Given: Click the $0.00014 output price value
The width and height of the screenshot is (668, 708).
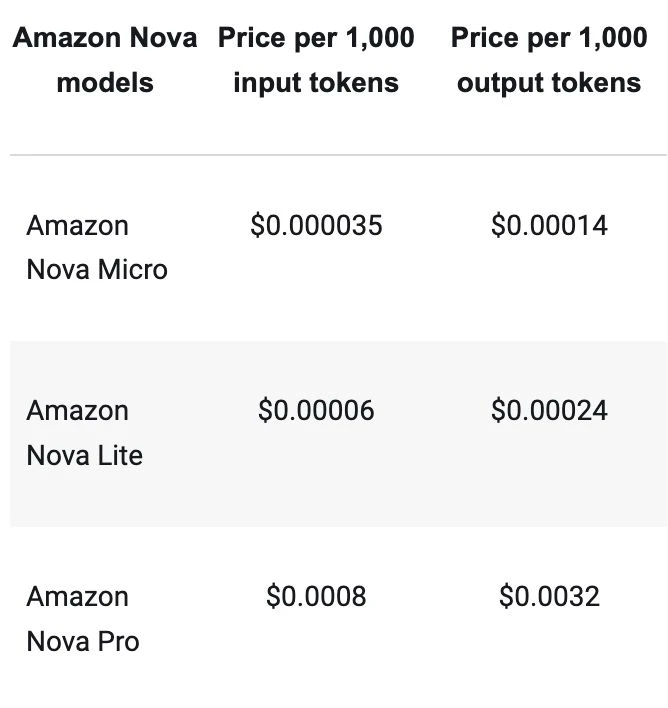Looking at the screenshot, I should [x=549, y=225].
